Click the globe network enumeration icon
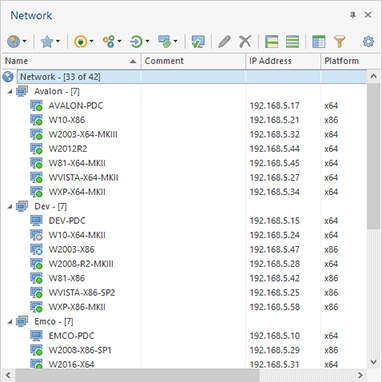 [14, 42]
